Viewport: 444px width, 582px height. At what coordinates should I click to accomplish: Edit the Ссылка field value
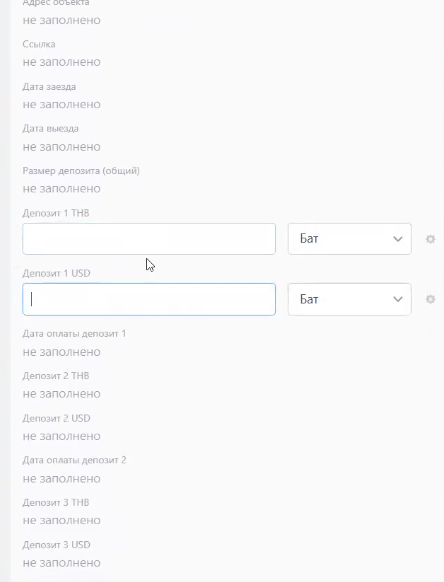(x=62, y=62)
